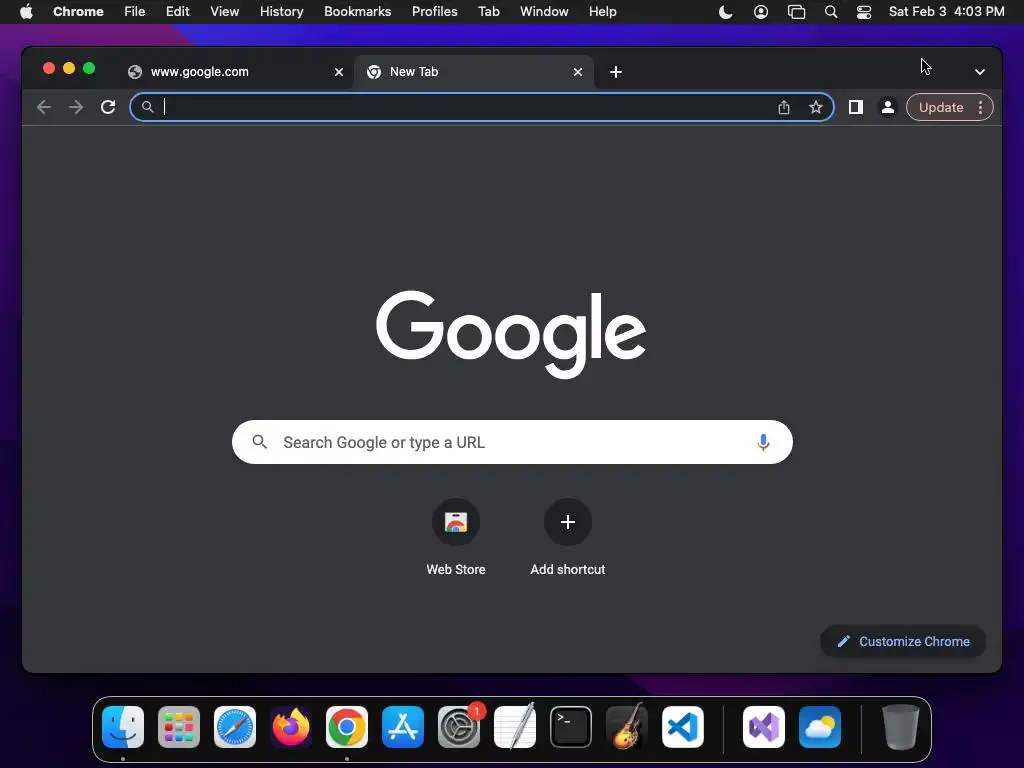Screen dimensions: 1024x768
Task: Open the Window menu
Action: point(544,12)
